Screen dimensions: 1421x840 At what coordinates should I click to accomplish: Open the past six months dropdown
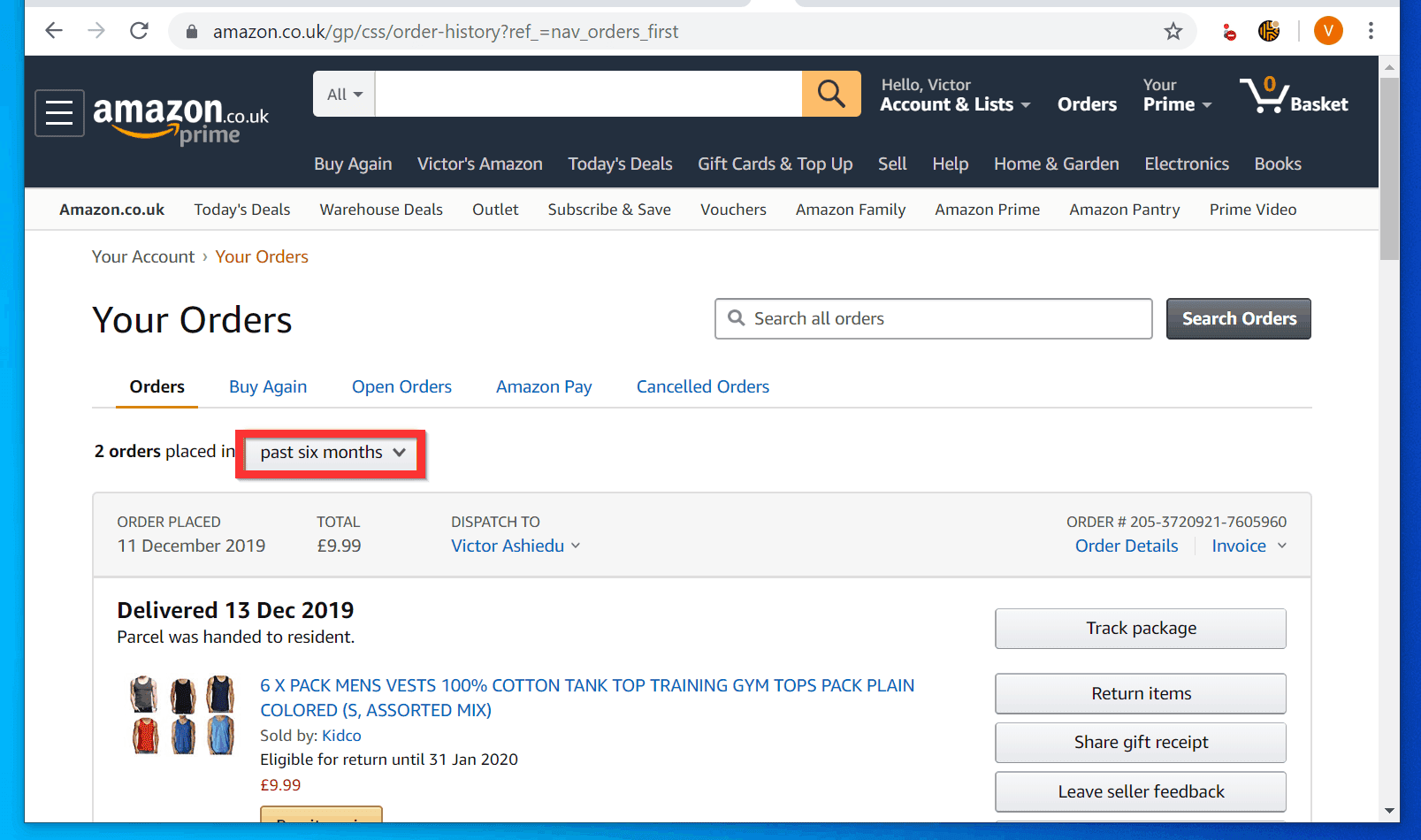329,452
